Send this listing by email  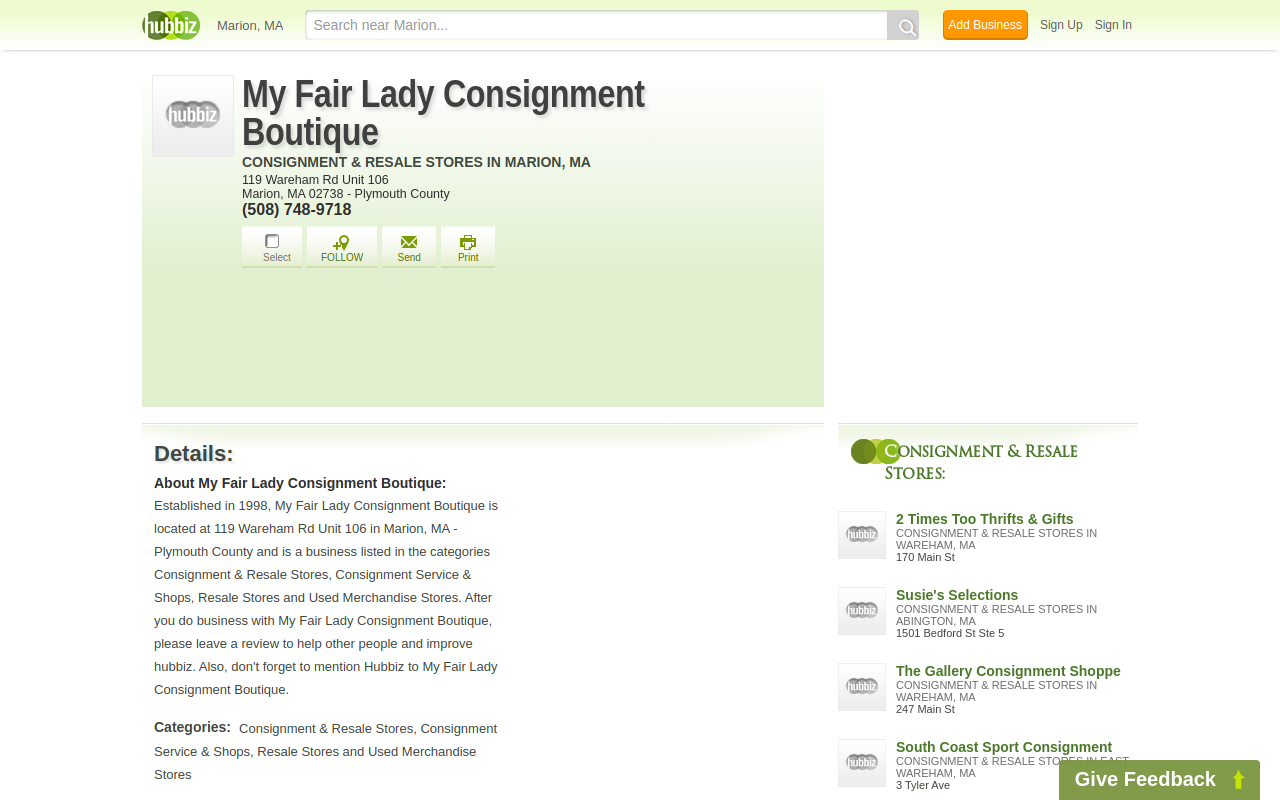pyautogui.click(x=409, y=247)
